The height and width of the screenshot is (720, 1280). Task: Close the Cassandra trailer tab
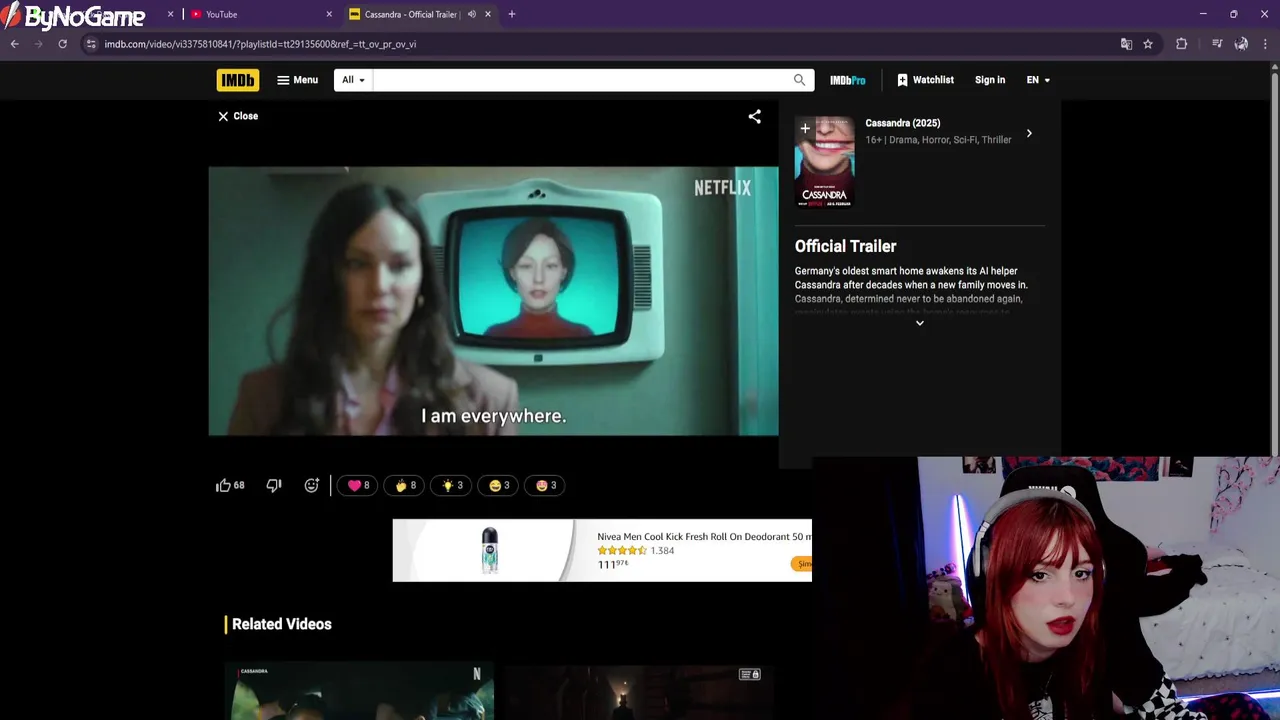(488, 14)
